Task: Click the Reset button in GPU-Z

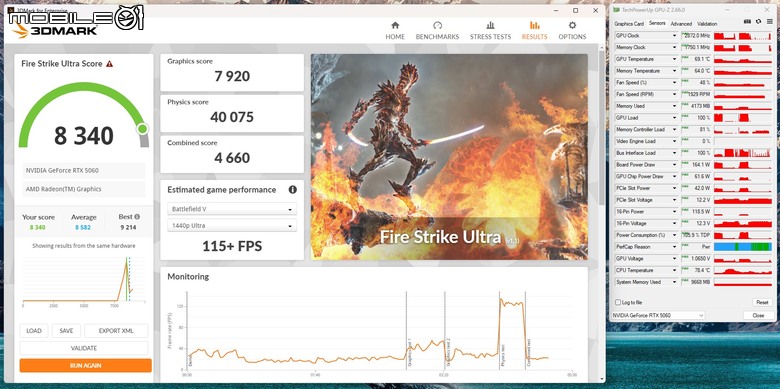Action: 762,302
